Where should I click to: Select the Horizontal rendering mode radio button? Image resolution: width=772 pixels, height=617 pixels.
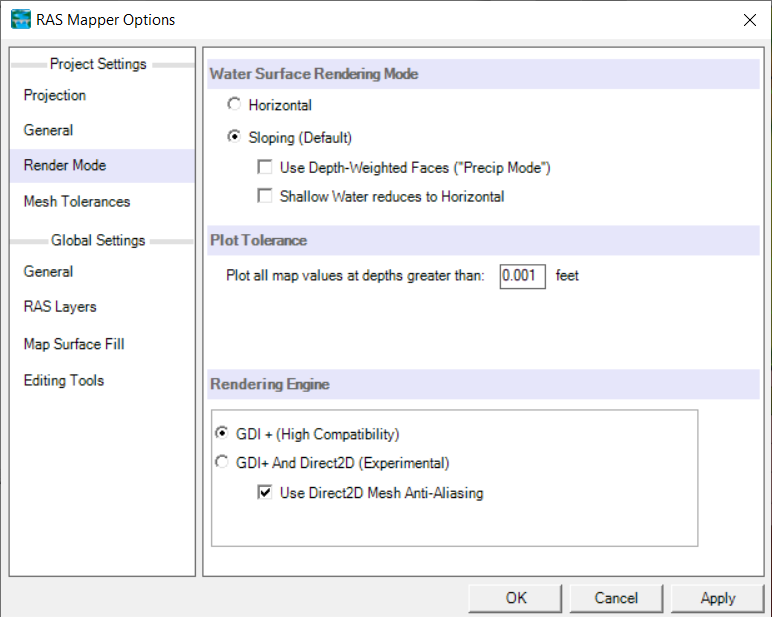234,104
